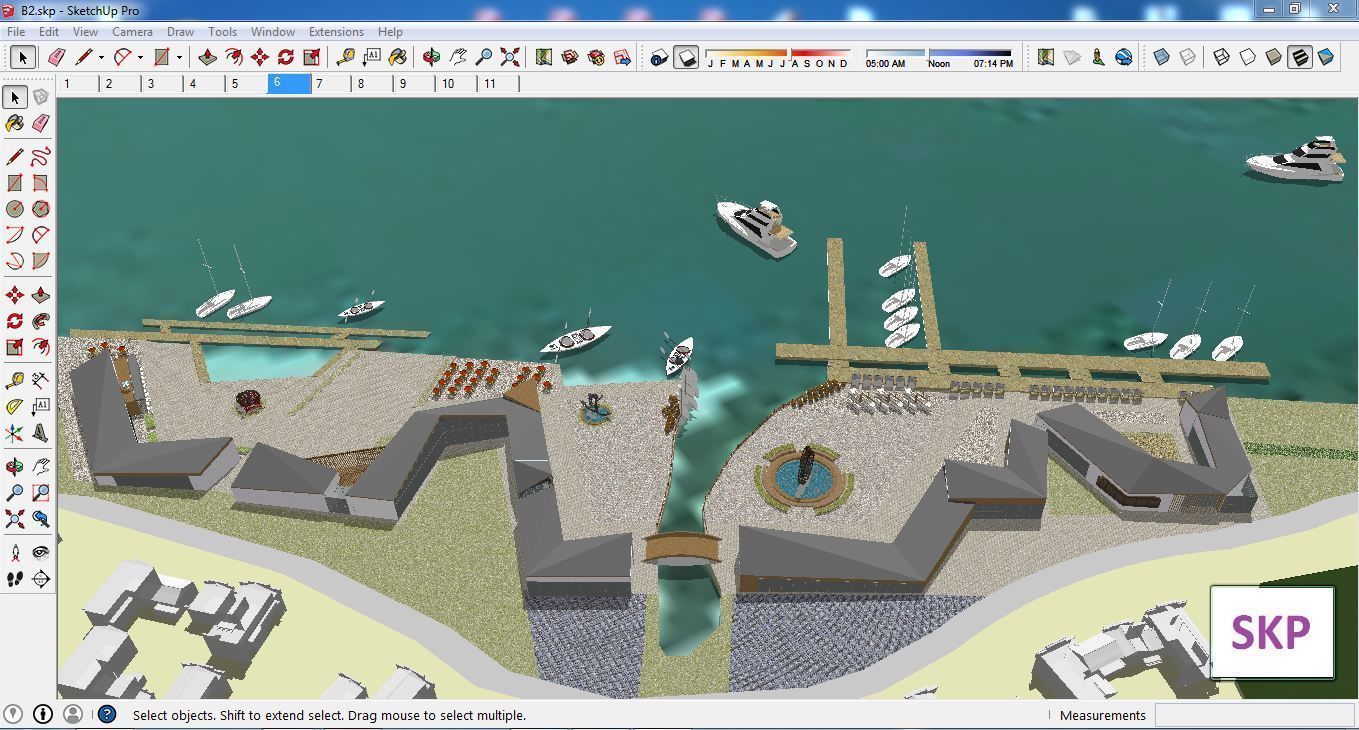This screenshot has width=1359, height=730.
Task: Select the Move tool in top toolbar
Action: tap(260, 57)
